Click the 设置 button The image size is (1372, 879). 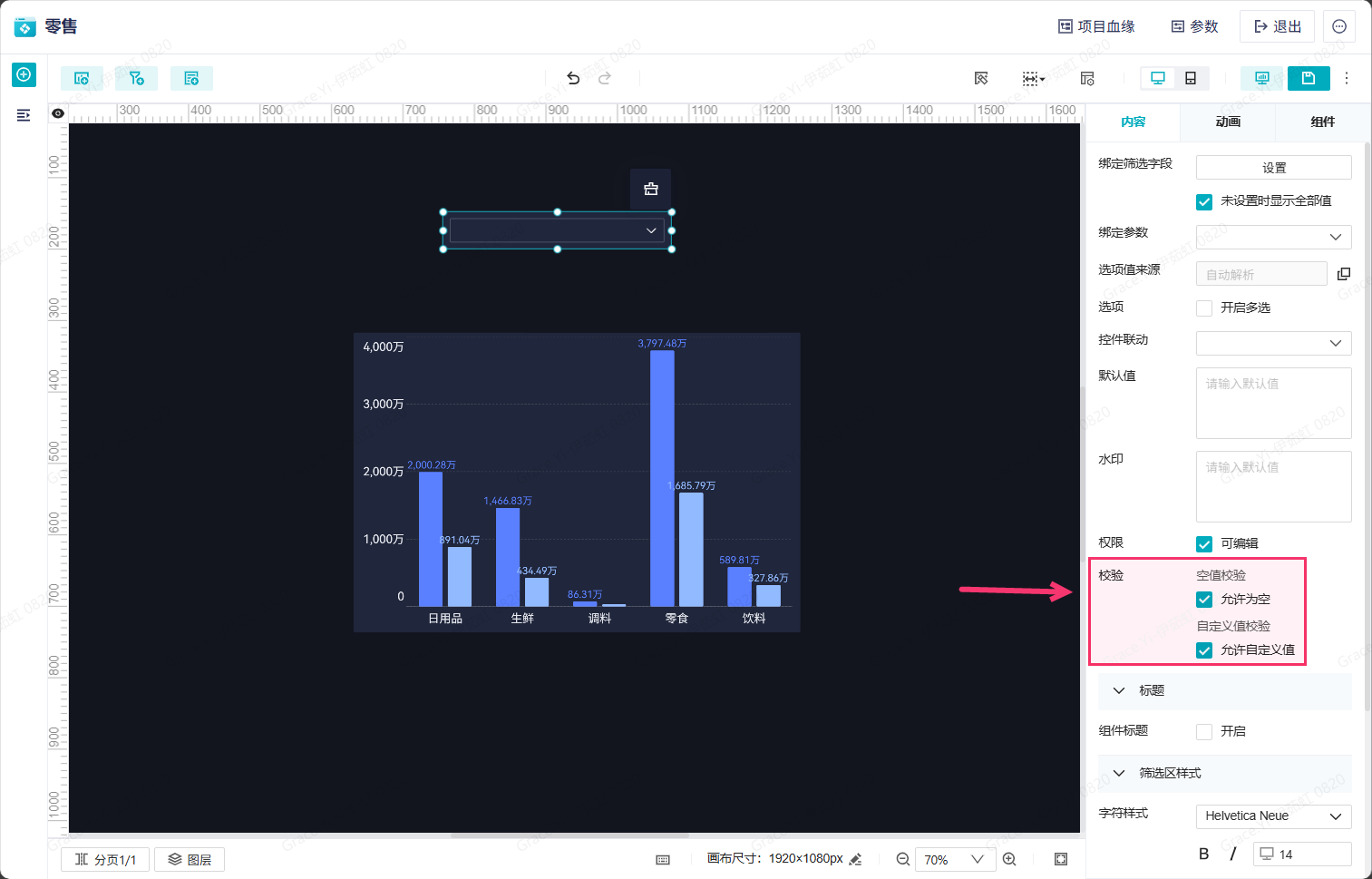click(1273, 168)
